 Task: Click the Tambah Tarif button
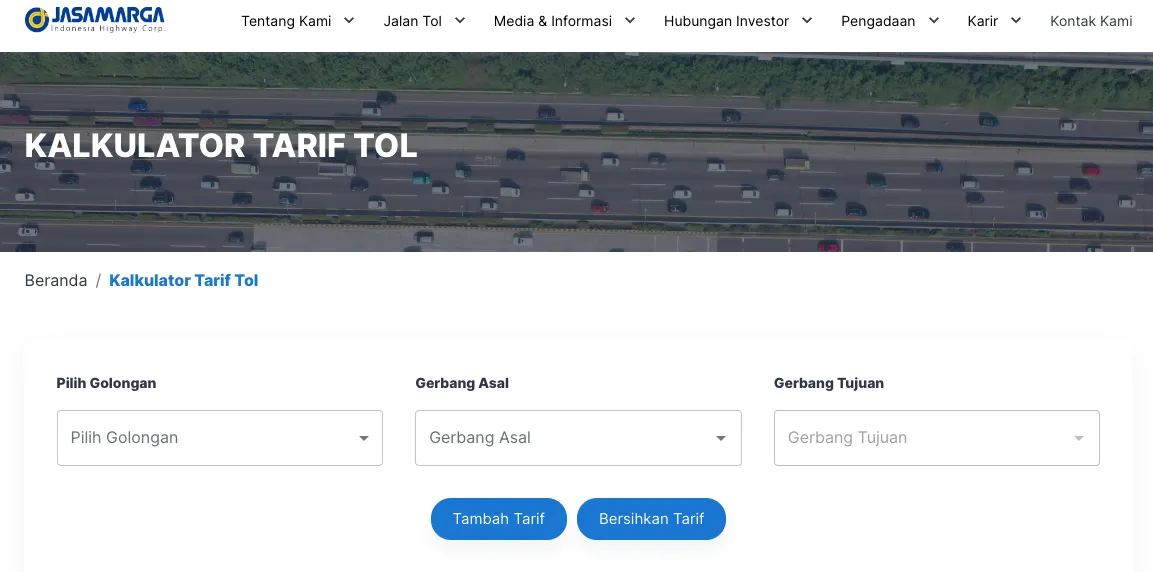tap(499, 519)
